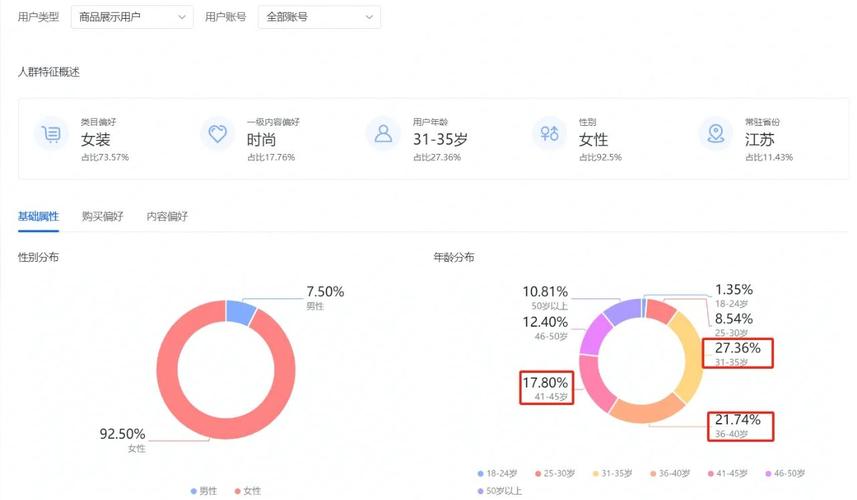The width and height of the screenshot is (857, 500).
Task: Click the location pin province icon
Action: tap(714, 134)
